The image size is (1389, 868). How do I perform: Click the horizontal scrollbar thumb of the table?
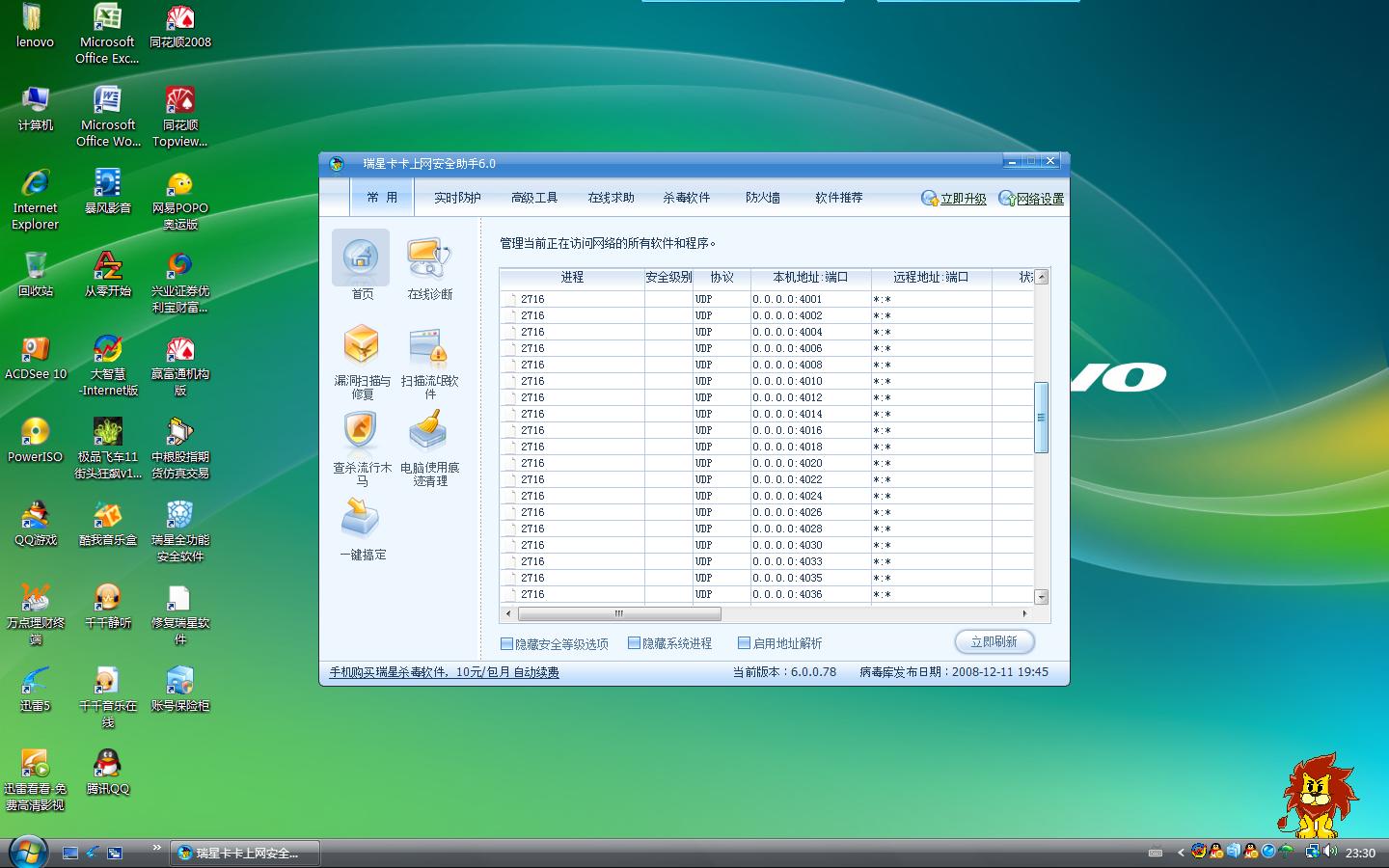point(619,613)
